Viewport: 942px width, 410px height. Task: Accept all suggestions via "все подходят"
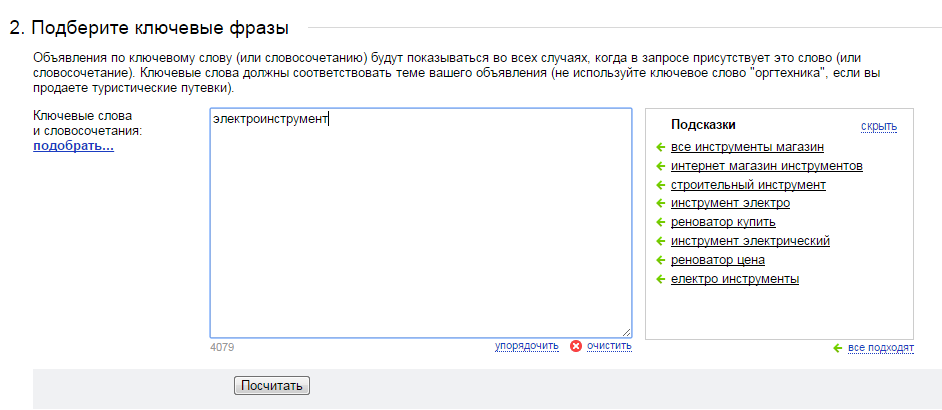(x=880, y=348)
